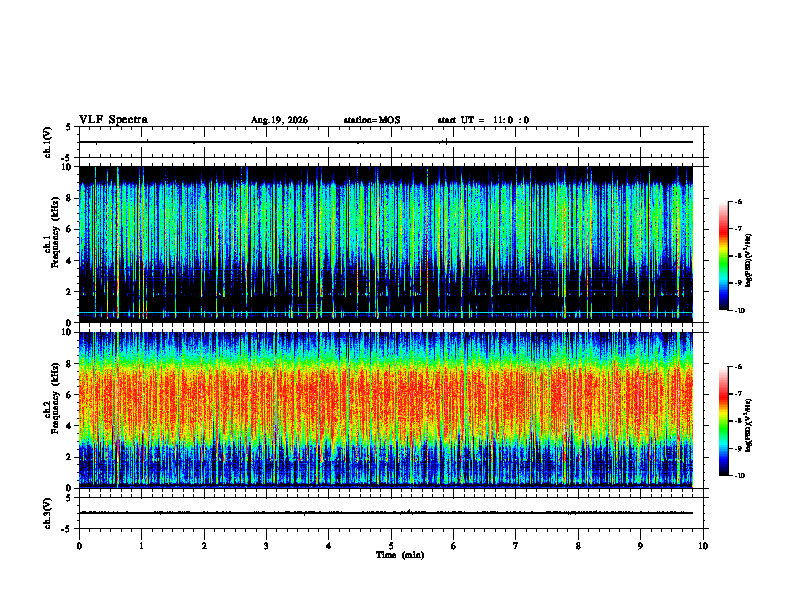
Task: Click the '9' tick on the time axis
Action: (640, 546)
